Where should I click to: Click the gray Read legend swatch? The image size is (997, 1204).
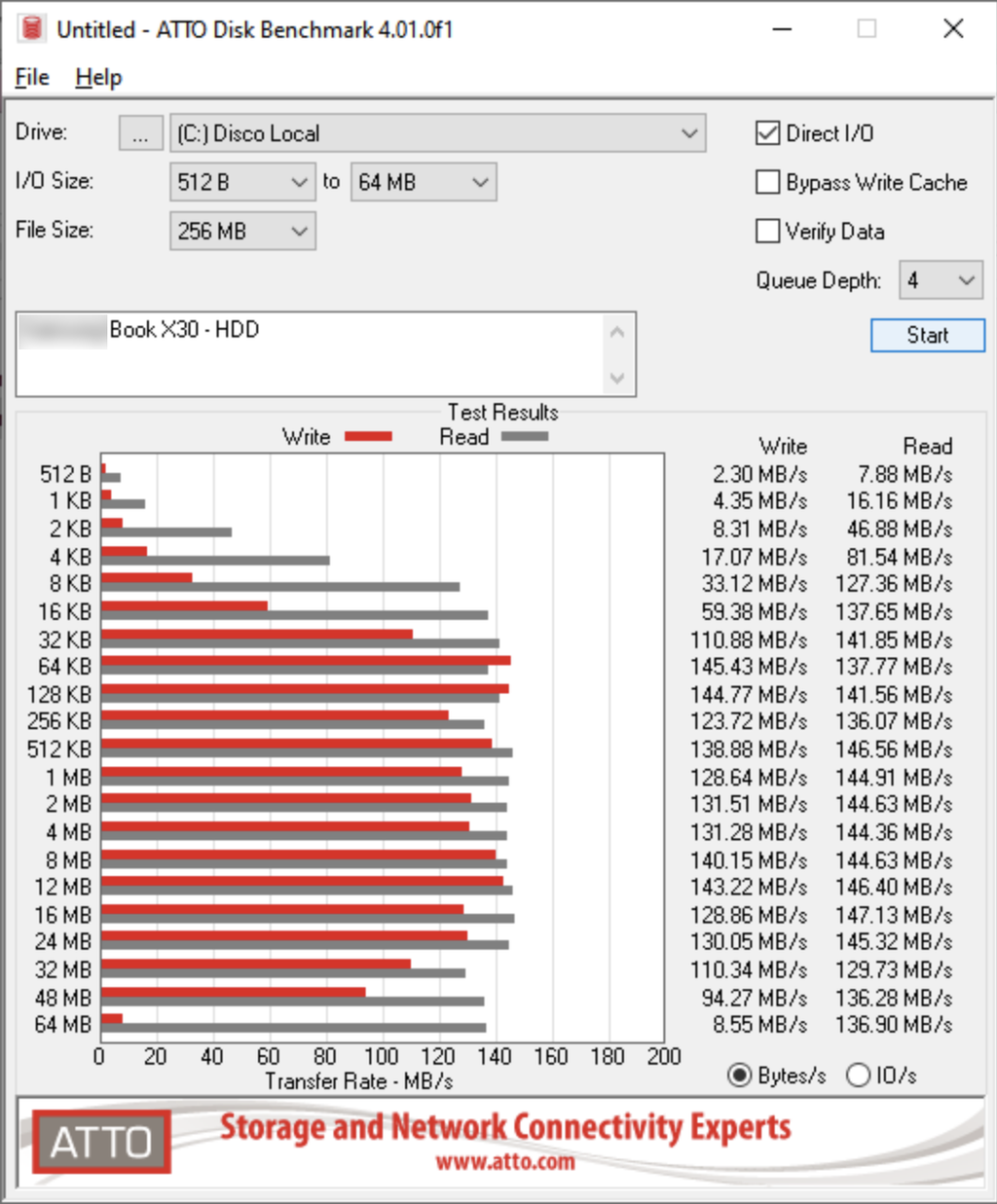(x=525, y=437)
